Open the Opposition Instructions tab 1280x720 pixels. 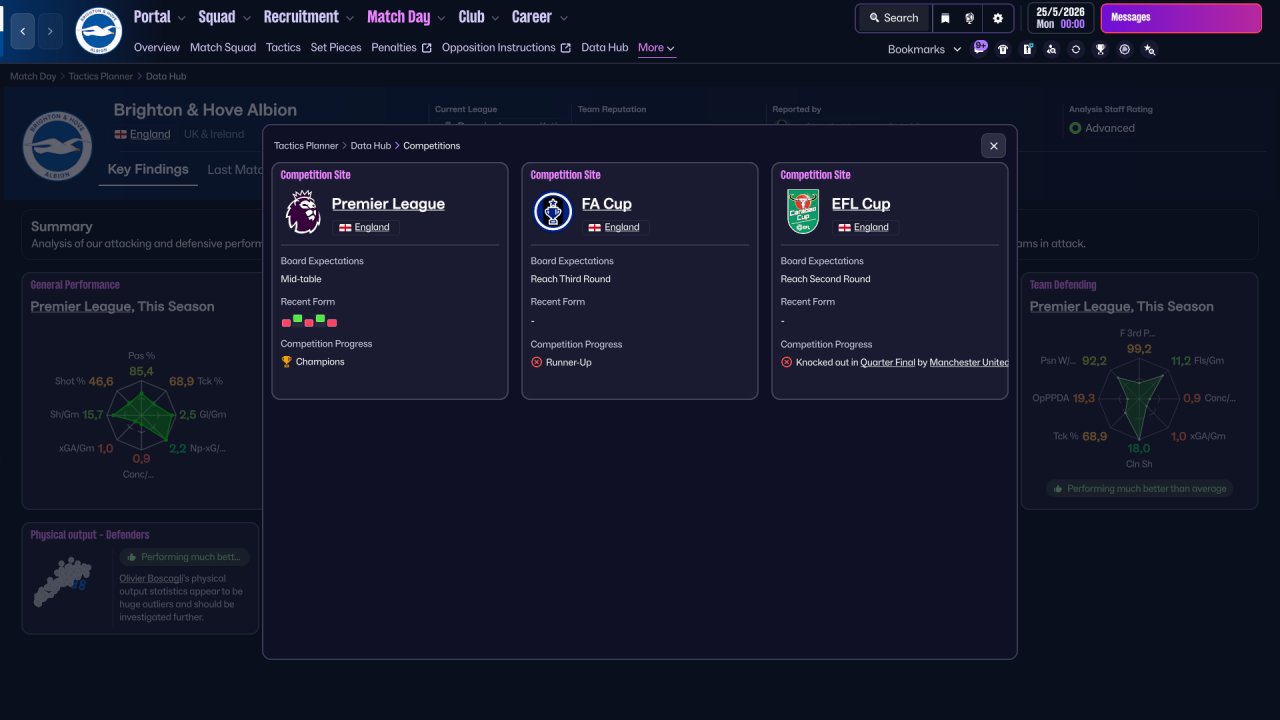[506, 48]
